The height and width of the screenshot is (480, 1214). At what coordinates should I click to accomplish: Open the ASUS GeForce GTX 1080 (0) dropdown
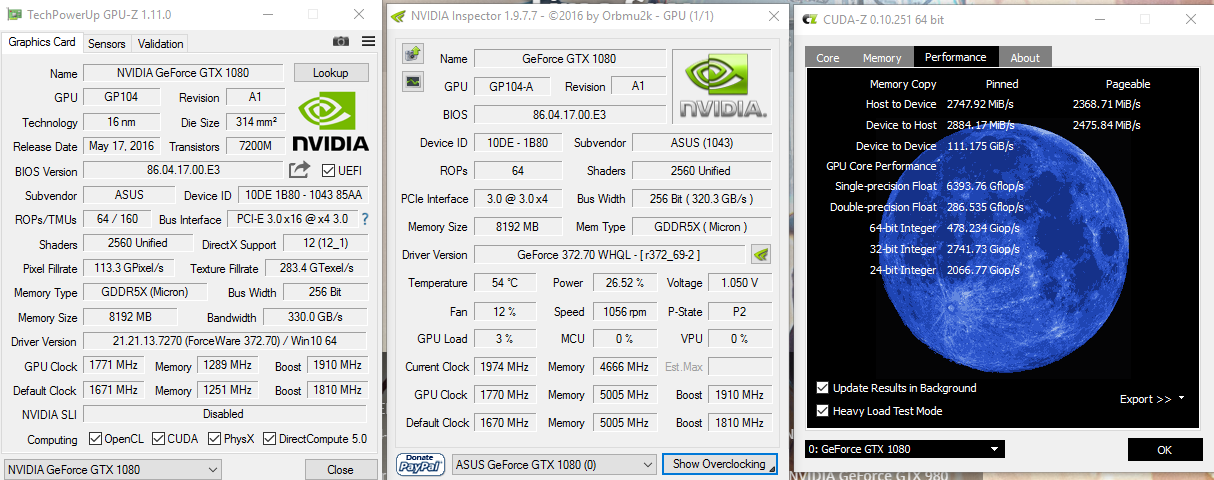[x=553, y=464]
